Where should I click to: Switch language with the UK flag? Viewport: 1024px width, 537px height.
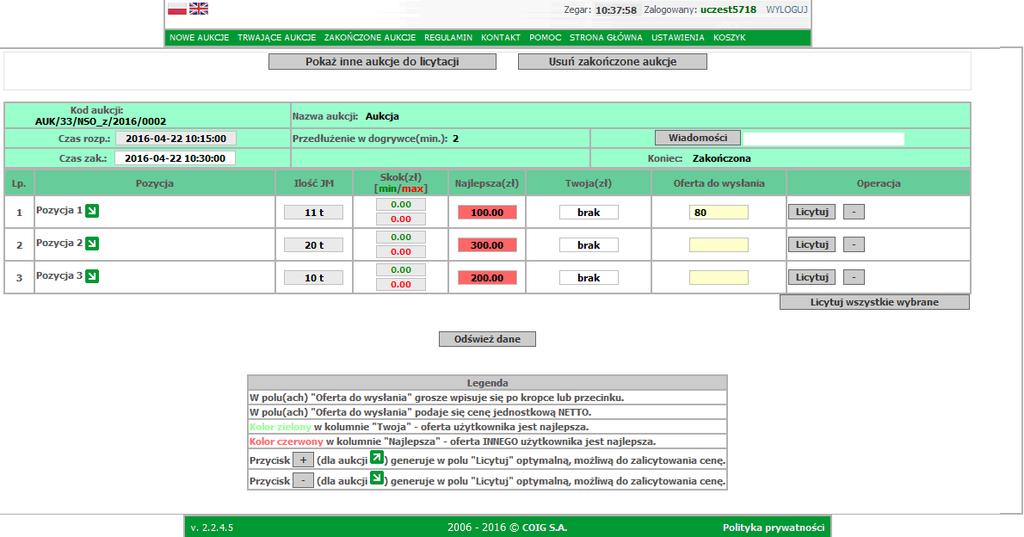pyautogui.click(x=199, y=8)
